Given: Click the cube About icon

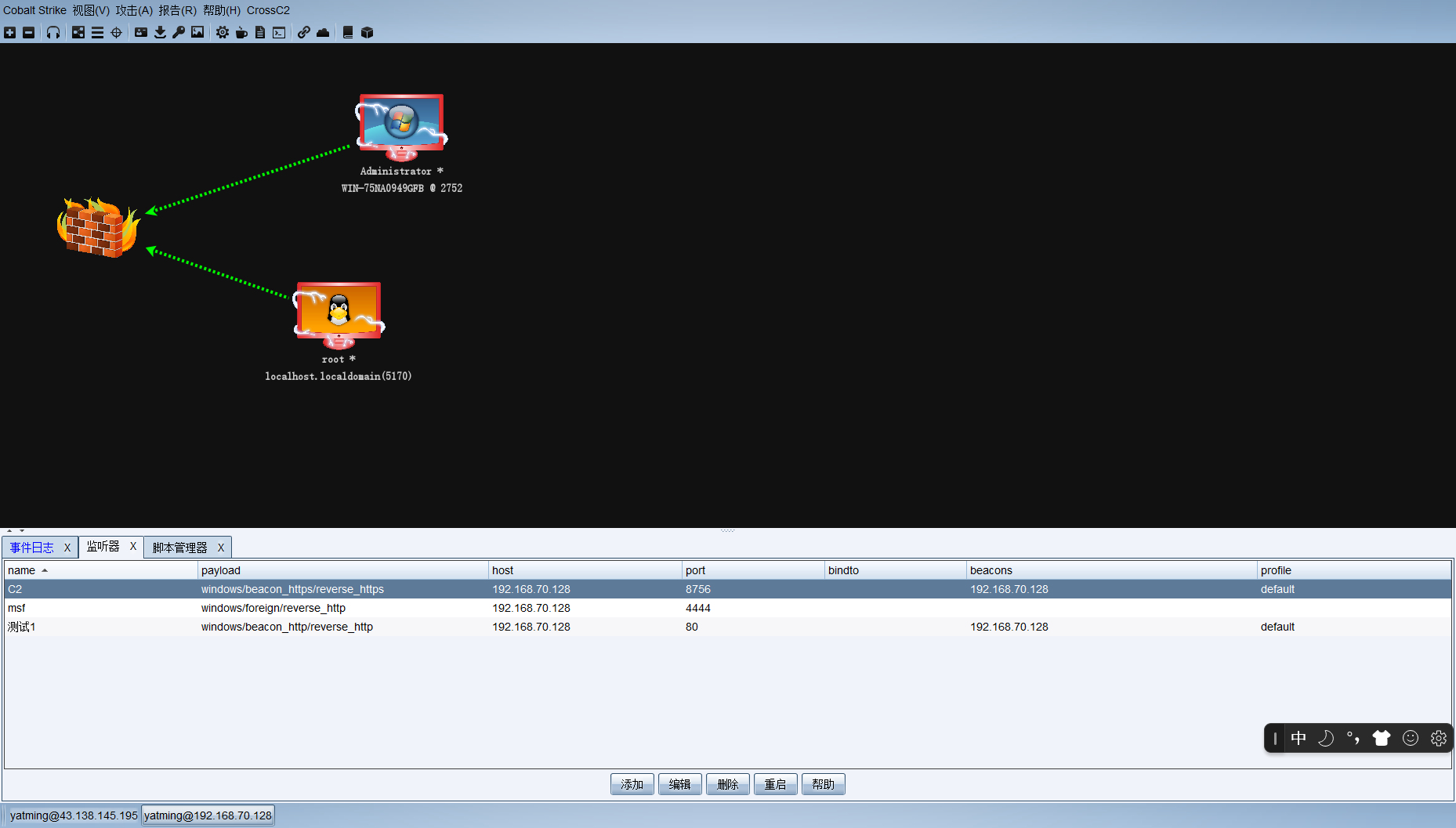Looking at the screenshot, I should click(x=367, y=32).
